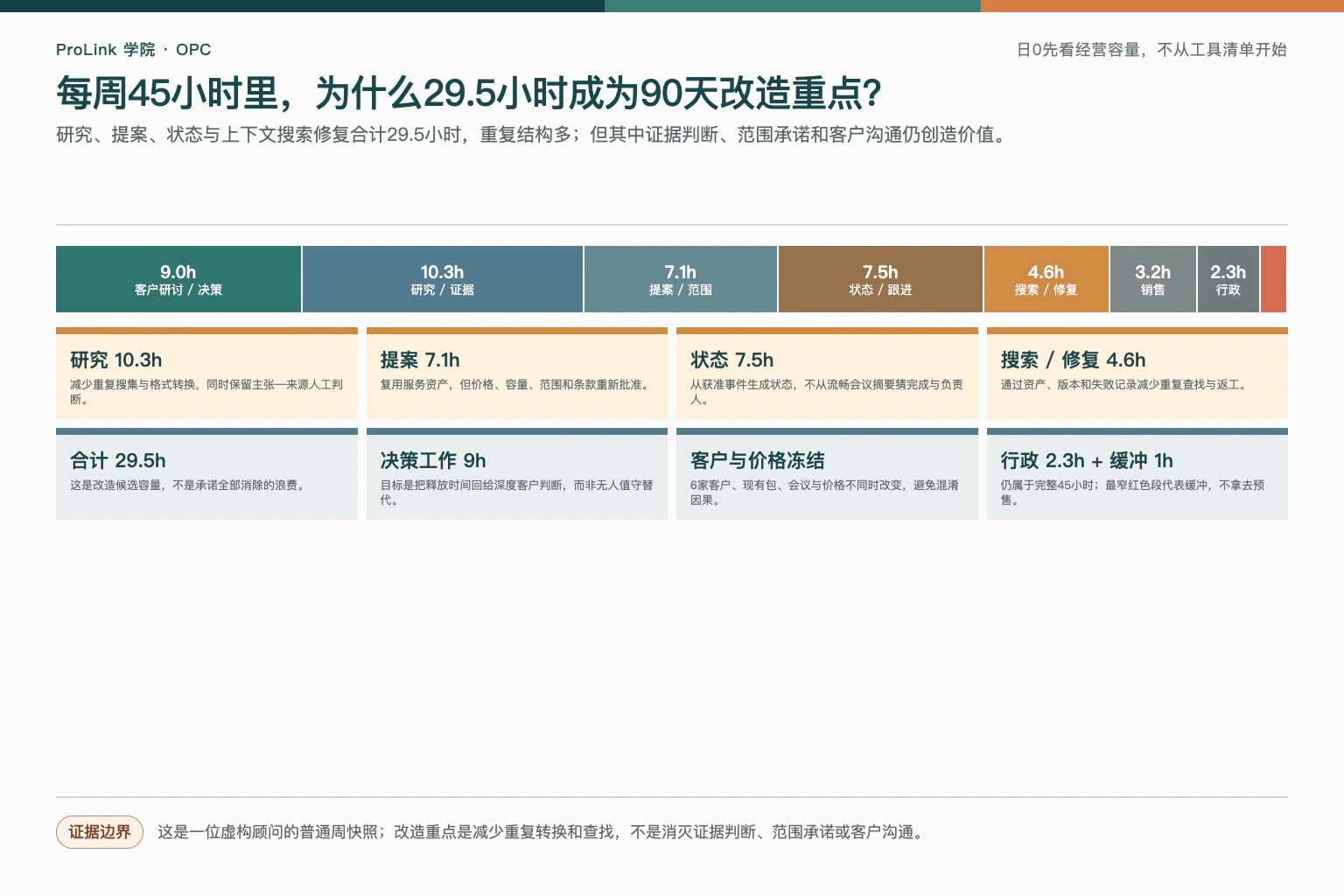This screenshot has height=896, width=1344.
Task: Select the 7.1h 提案 / 范围 bar segment
Action: [x=681, y=279]
